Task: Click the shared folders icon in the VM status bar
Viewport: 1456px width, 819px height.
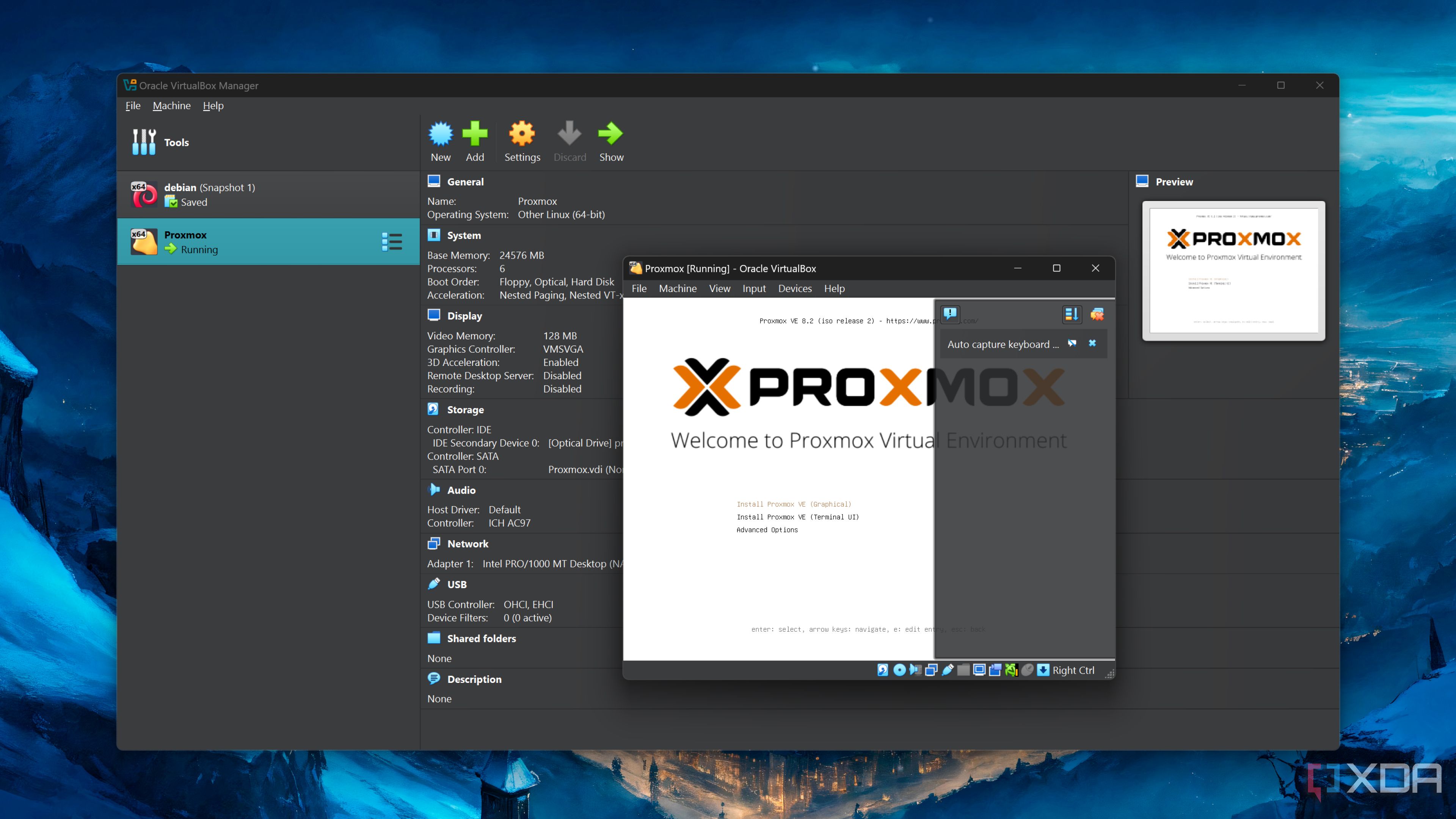Action: [x=964, y=670]
